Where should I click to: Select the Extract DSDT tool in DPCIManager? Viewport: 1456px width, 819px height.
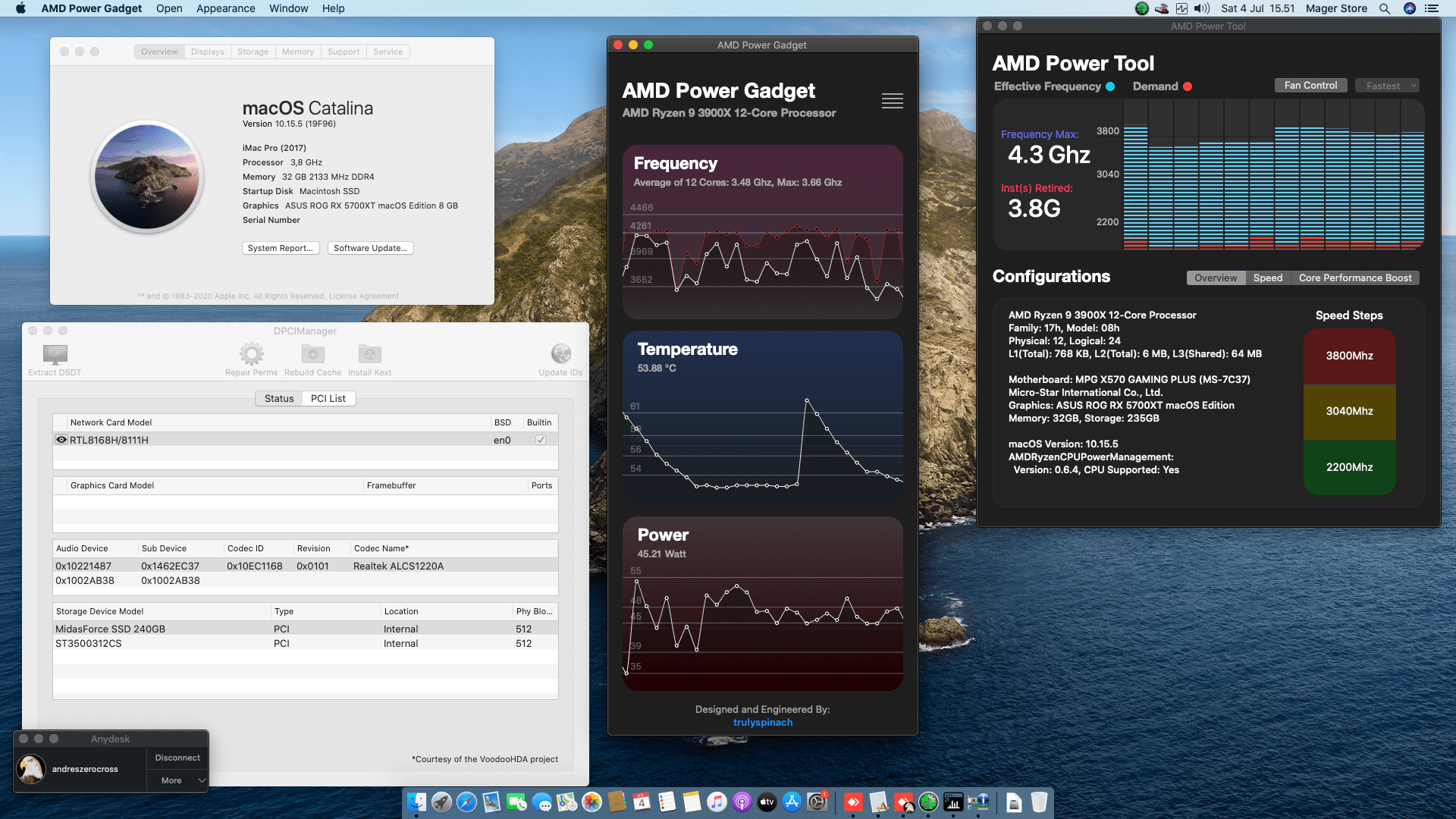[53, 356]
